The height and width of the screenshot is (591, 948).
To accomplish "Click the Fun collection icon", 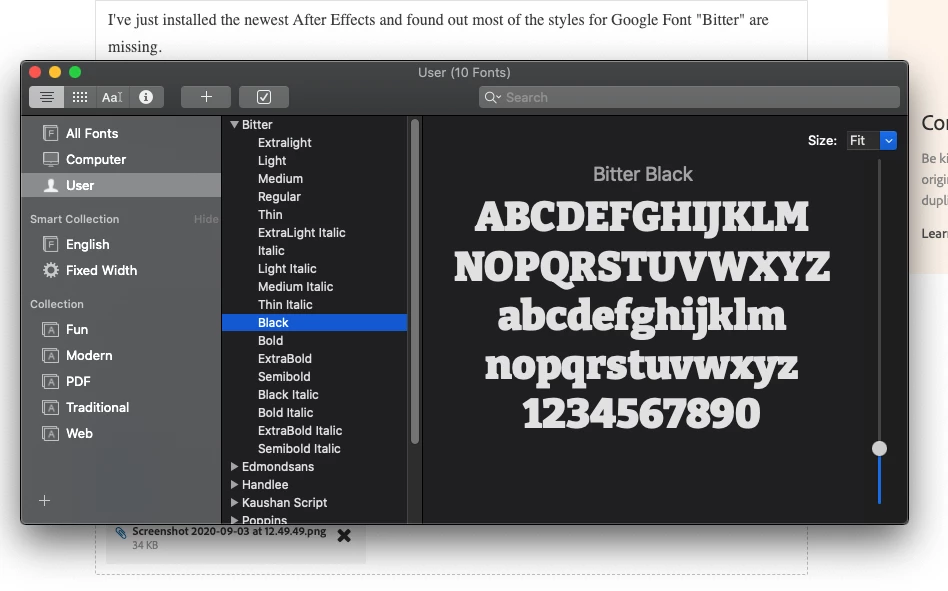I will click(51, 330).
